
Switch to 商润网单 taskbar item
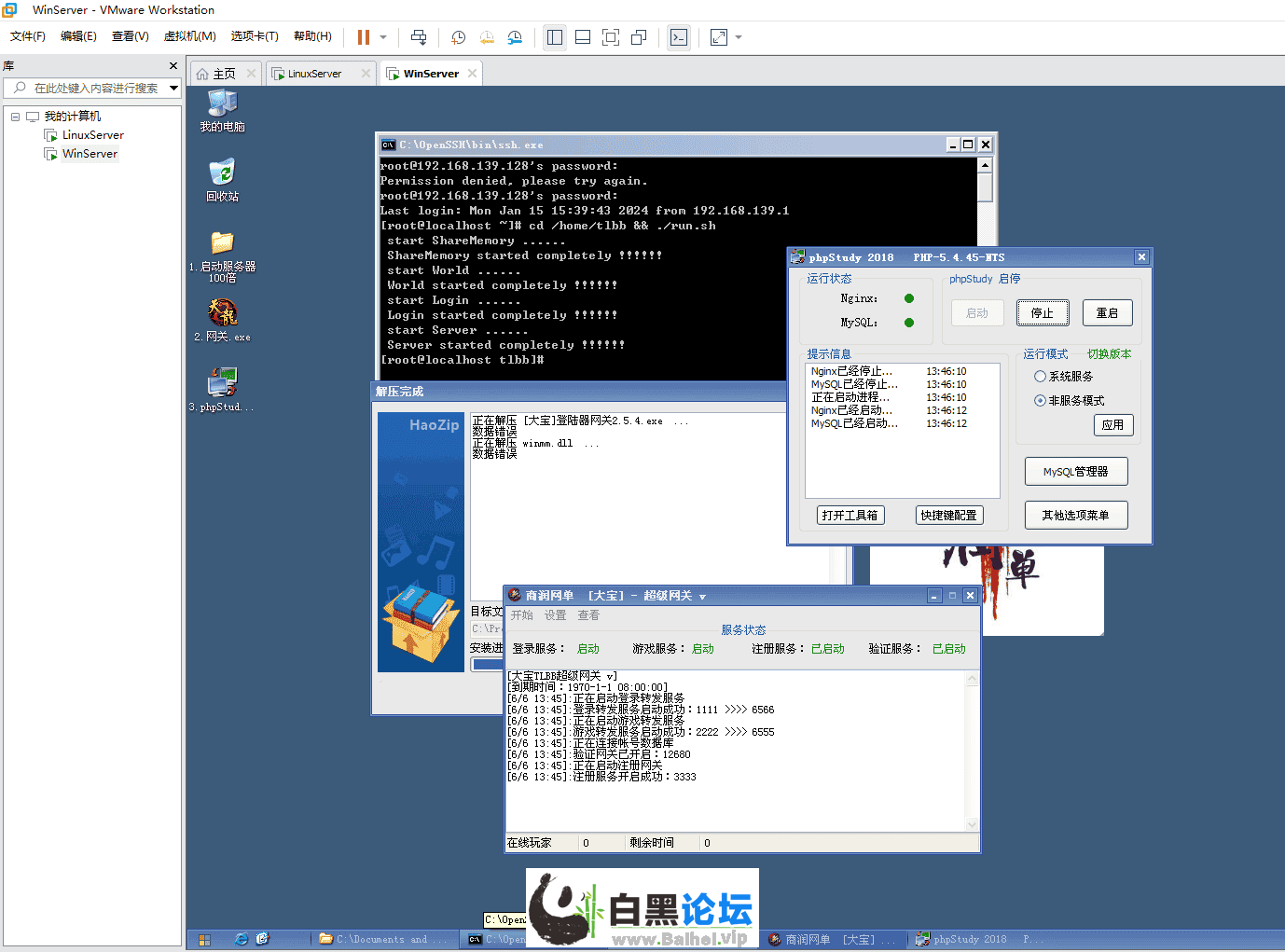[x=832, y=940]
